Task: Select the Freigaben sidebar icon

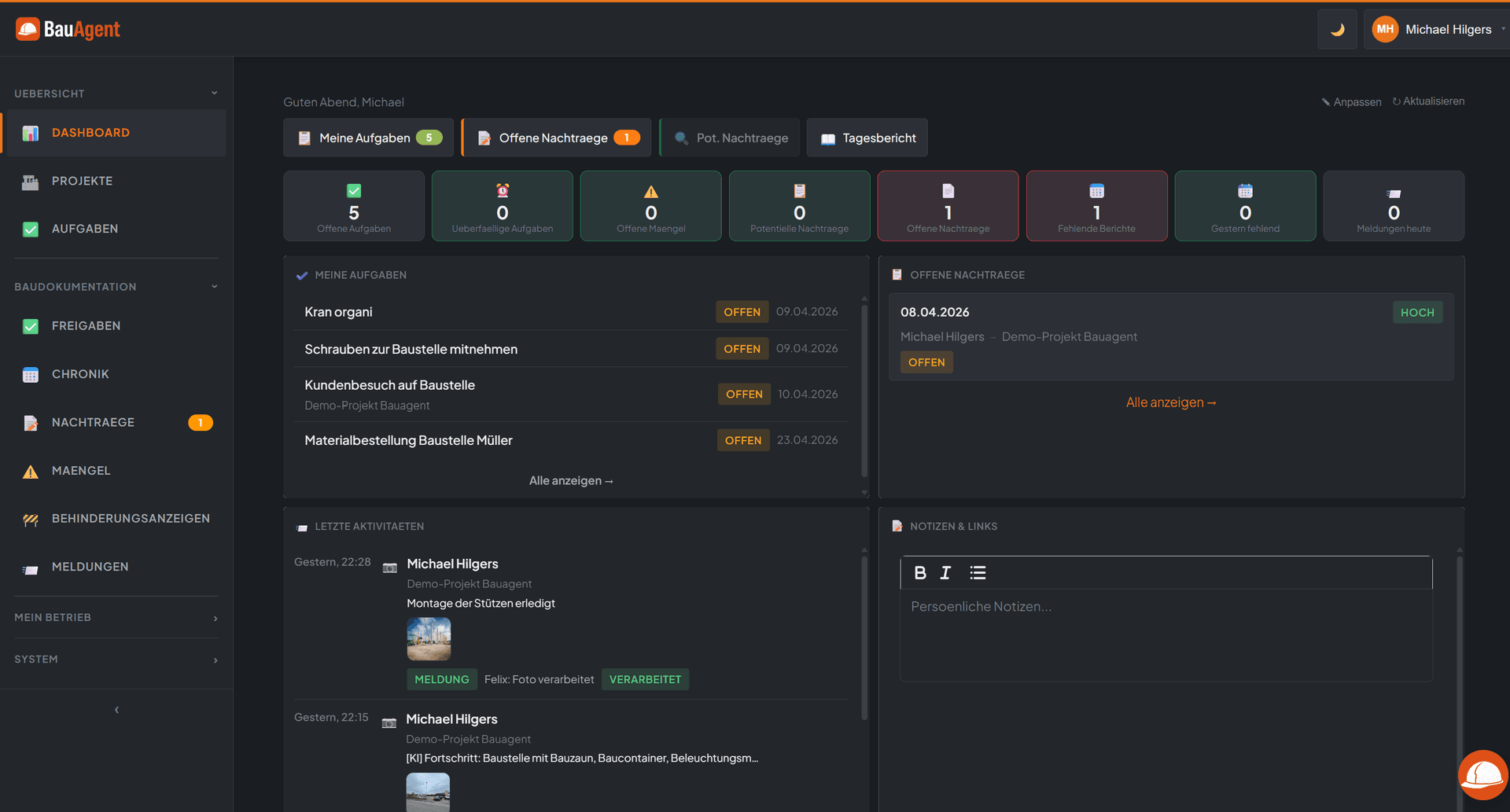Action: pos(30,325)
